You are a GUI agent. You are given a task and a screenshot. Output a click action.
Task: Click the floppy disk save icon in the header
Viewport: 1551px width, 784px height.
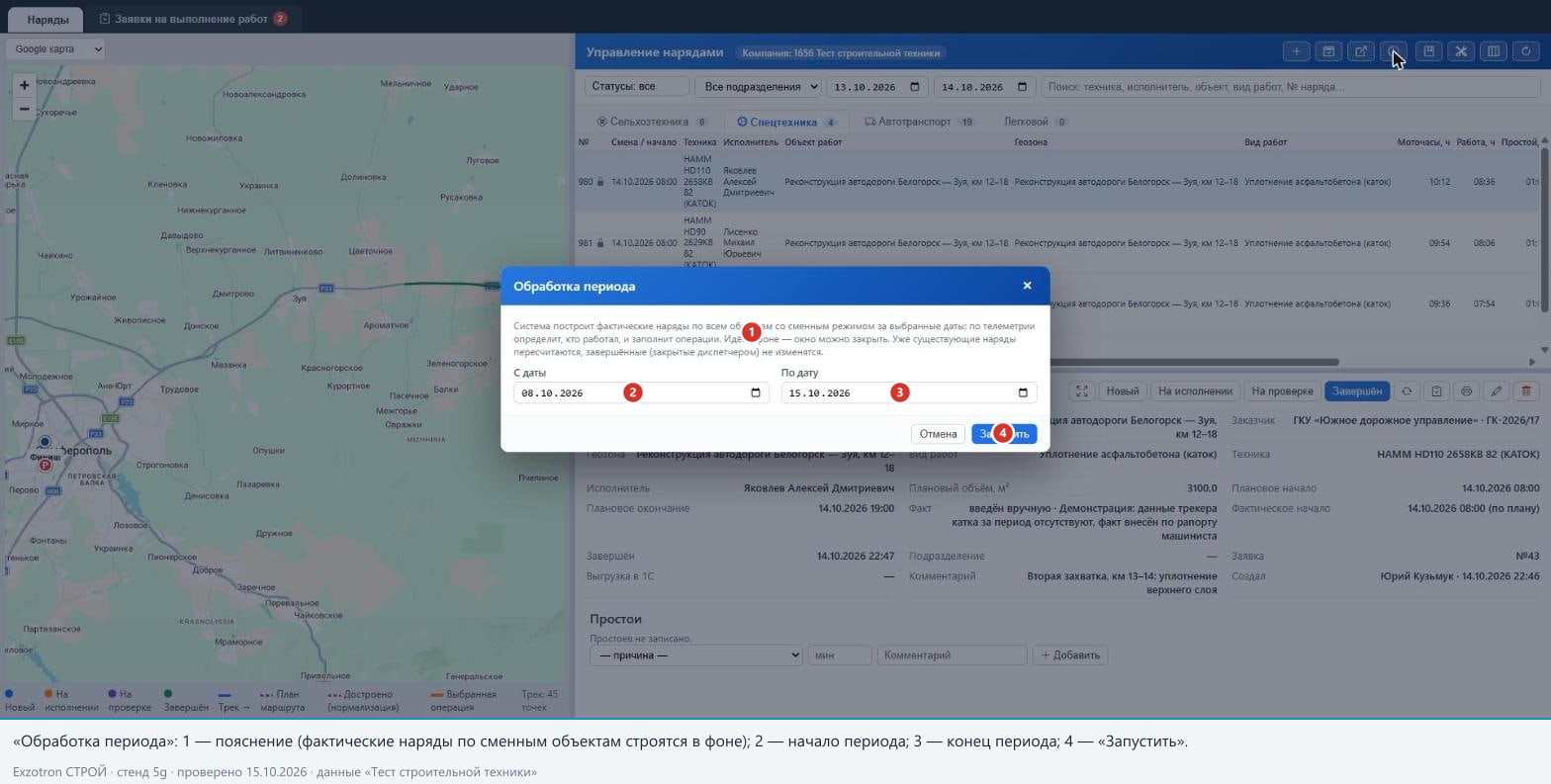click(1427, 51)
